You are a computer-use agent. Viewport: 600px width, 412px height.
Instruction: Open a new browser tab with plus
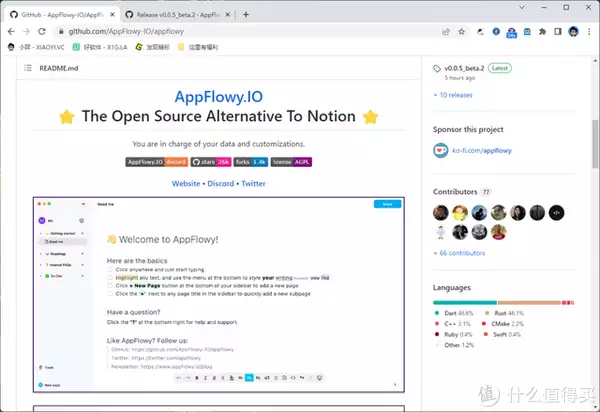tap(246, 15)
